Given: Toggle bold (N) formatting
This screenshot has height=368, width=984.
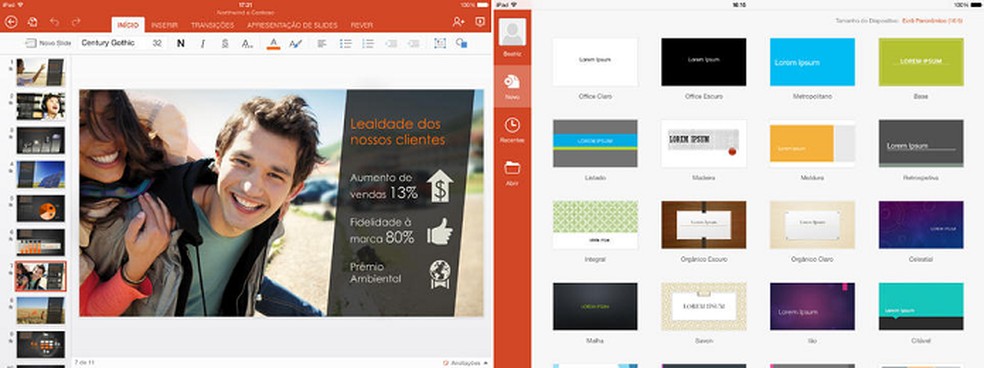Looking at the screenshot, I should [x=181, y=43].
